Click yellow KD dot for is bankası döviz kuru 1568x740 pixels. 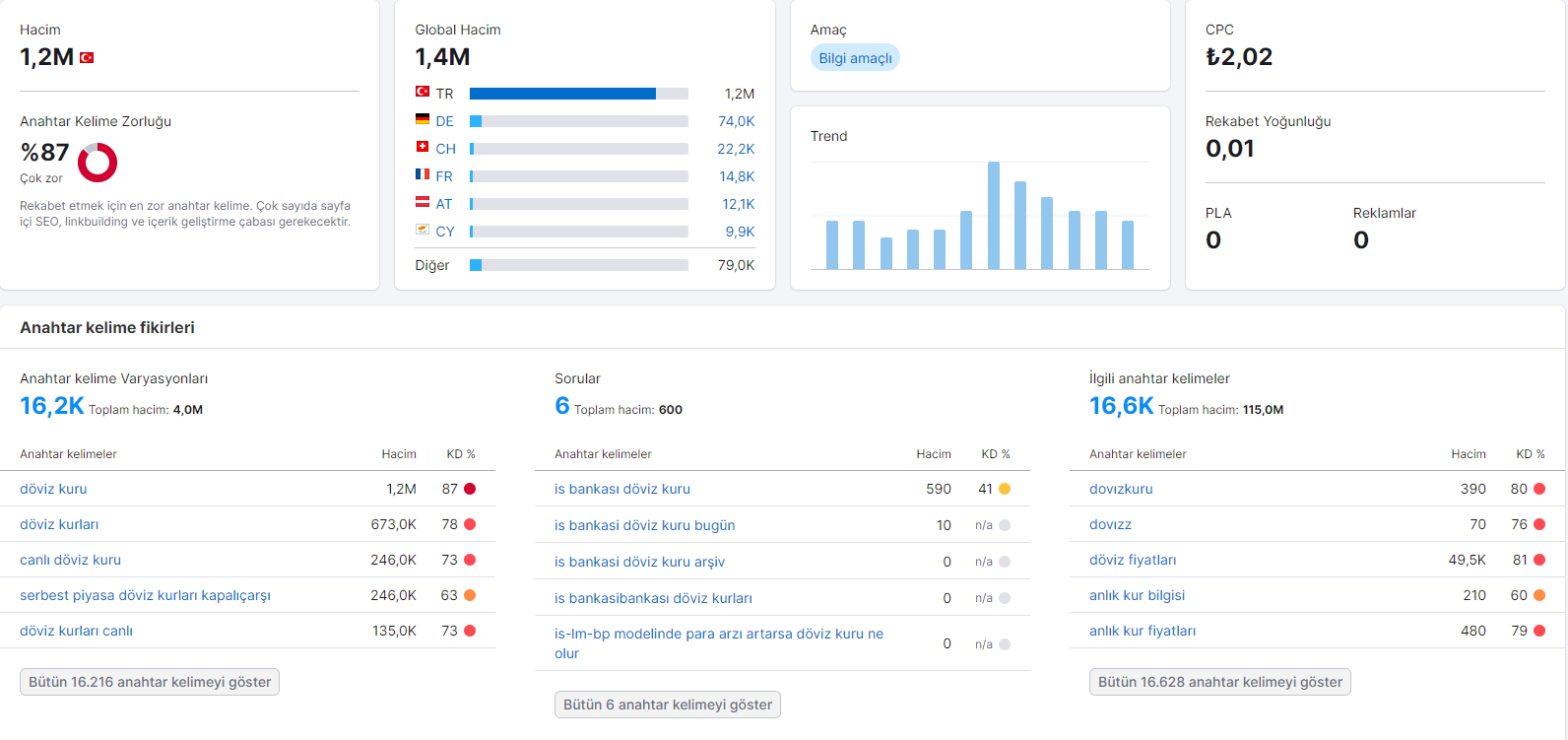tap(1005, 489)
